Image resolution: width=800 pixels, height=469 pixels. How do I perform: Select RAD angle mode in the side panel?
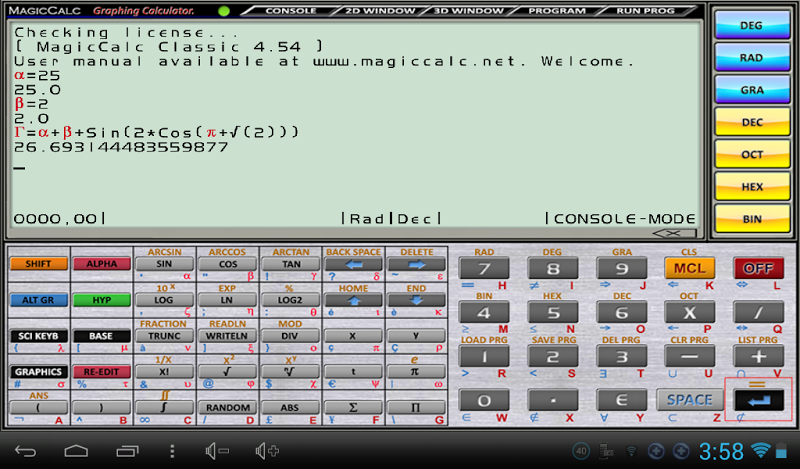pyautogui.click(x=752, y=57)
